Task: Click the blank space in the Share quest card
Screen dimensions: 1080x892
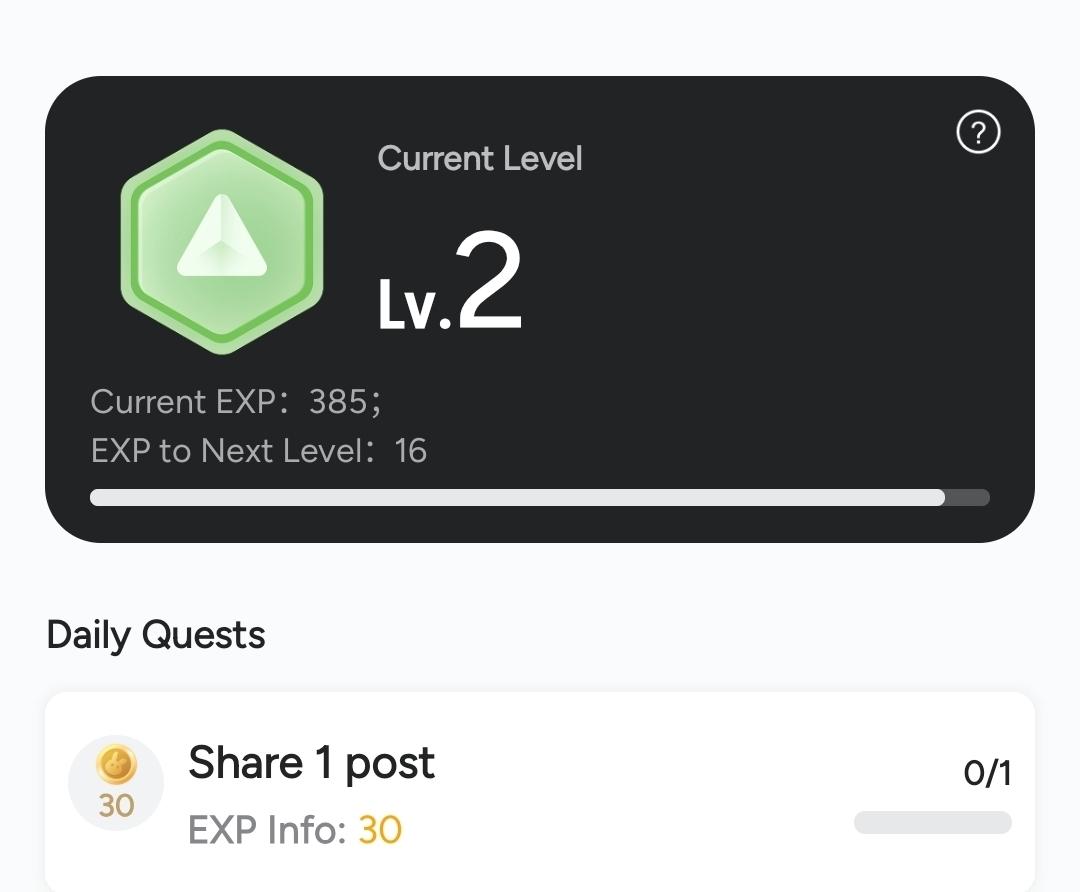Action: (640, 790)
